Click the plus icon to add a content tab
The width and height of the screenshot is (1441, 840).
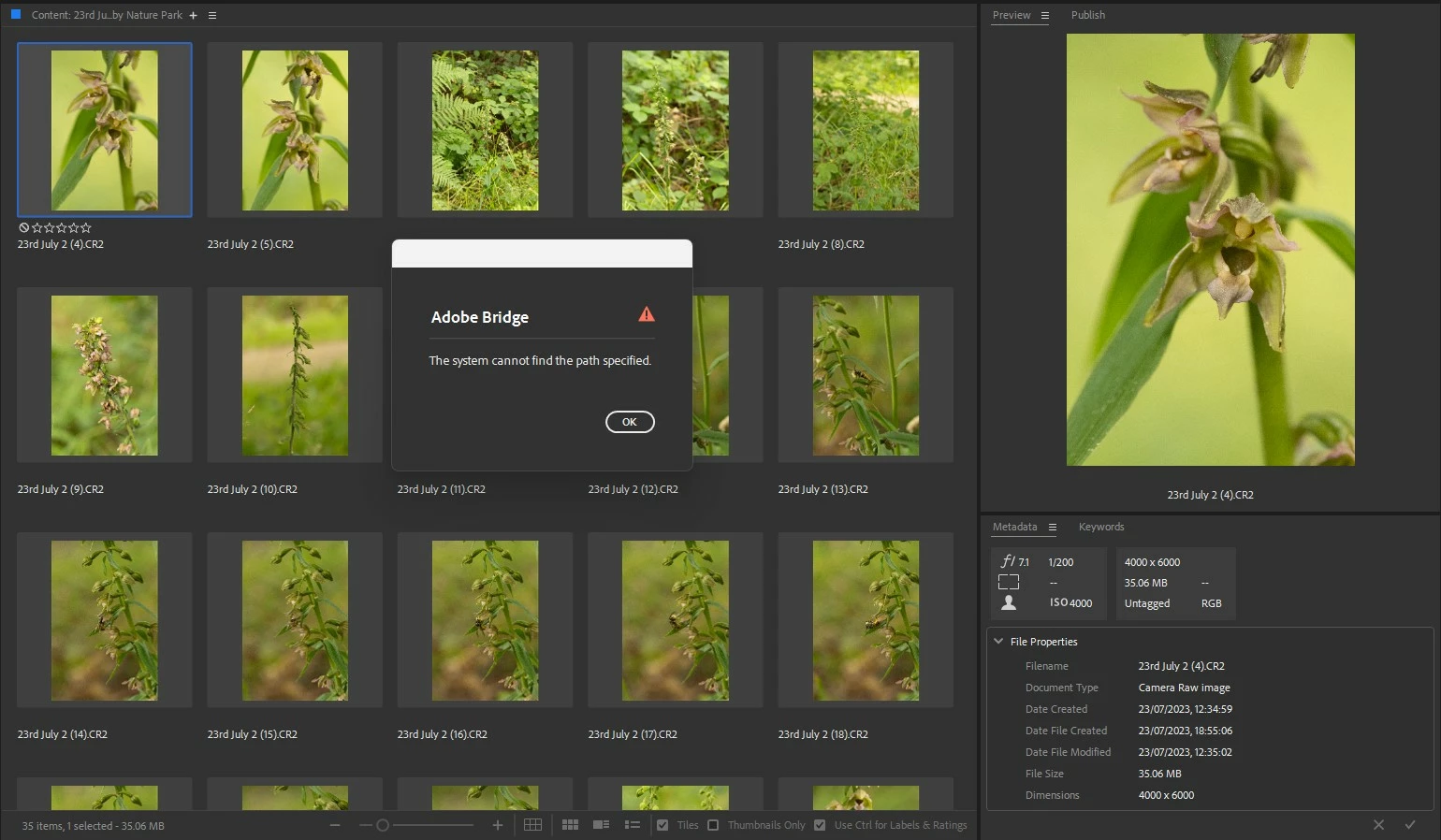pos(194,15)
